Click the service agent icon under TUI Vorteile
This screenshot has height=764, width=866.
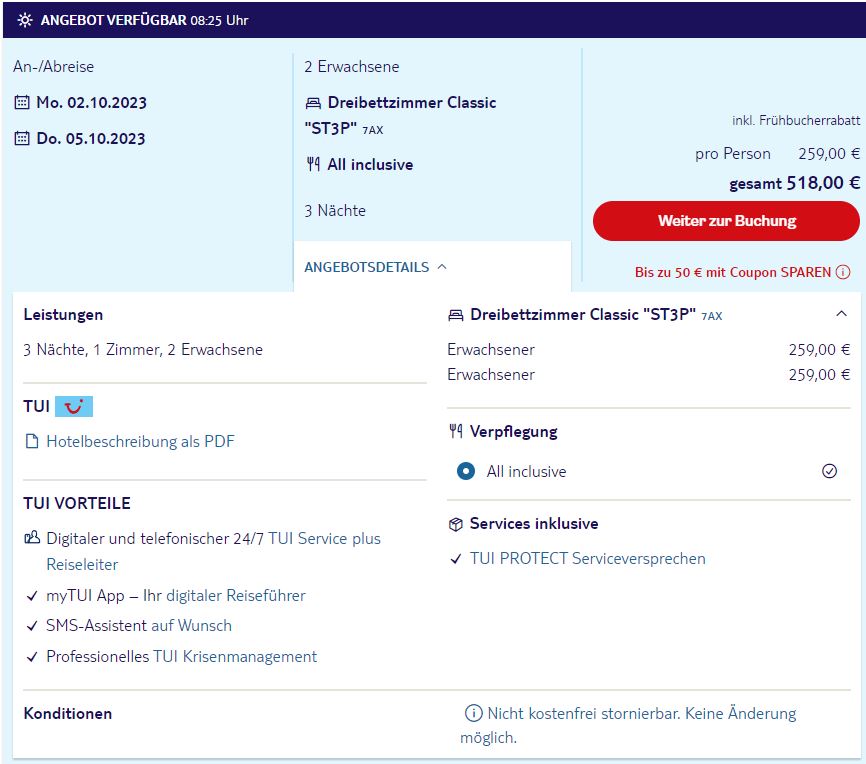tap(32, 538)
